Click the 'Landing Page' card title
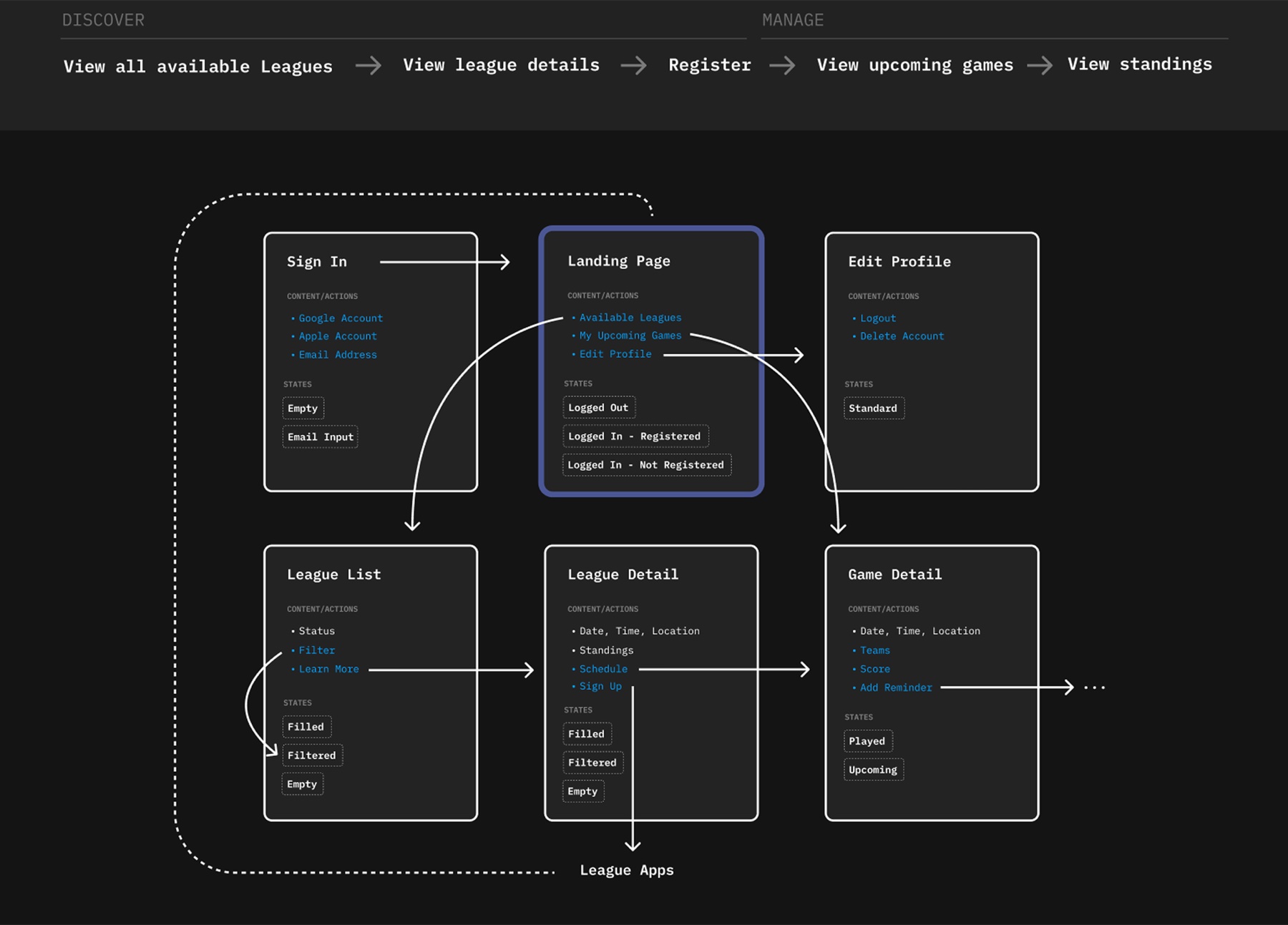 (x=619, y=261)
